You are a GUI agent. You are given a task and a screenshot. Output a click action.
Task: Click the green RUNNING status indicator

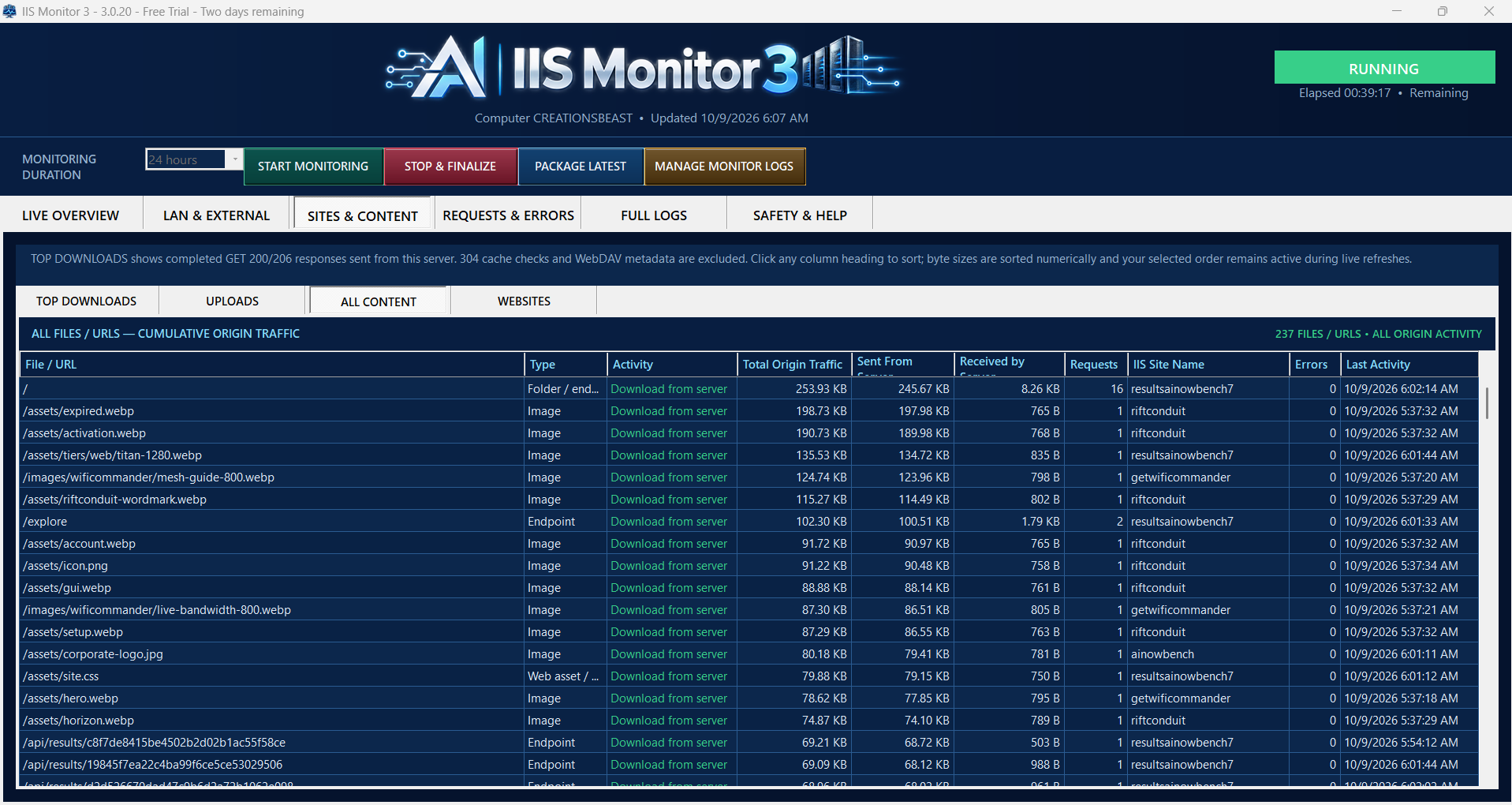(1384, 68)
